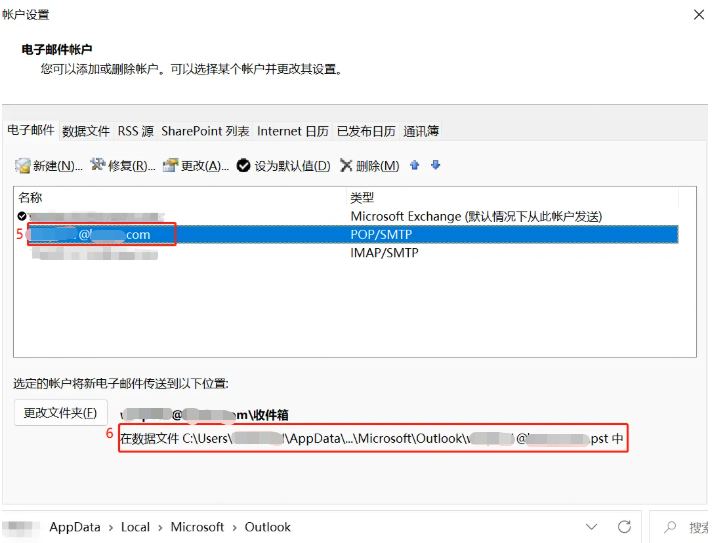Switch to the 已发布日历 tab
Screen dimensions: 718x543
pos(366,131)
